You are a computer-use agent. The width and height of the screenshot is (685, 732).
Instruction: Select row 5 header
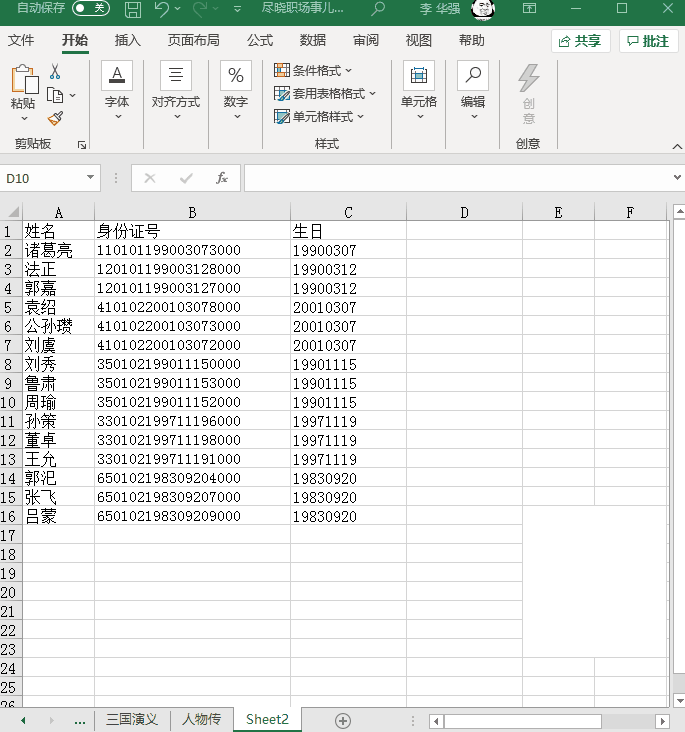[11, 307]
